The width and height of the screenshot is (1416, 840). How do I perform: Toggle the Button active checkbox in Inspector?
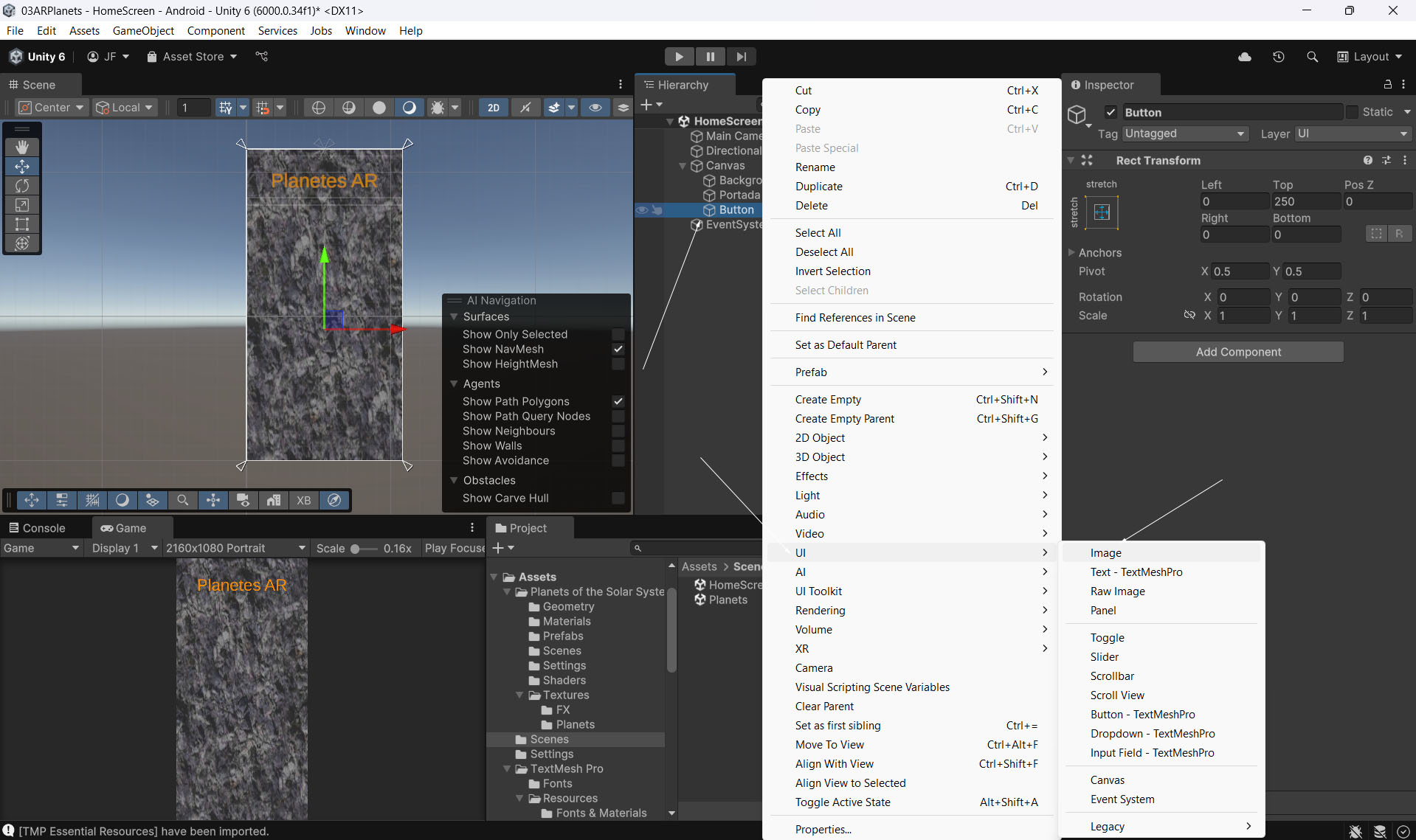click(1111, 112)
